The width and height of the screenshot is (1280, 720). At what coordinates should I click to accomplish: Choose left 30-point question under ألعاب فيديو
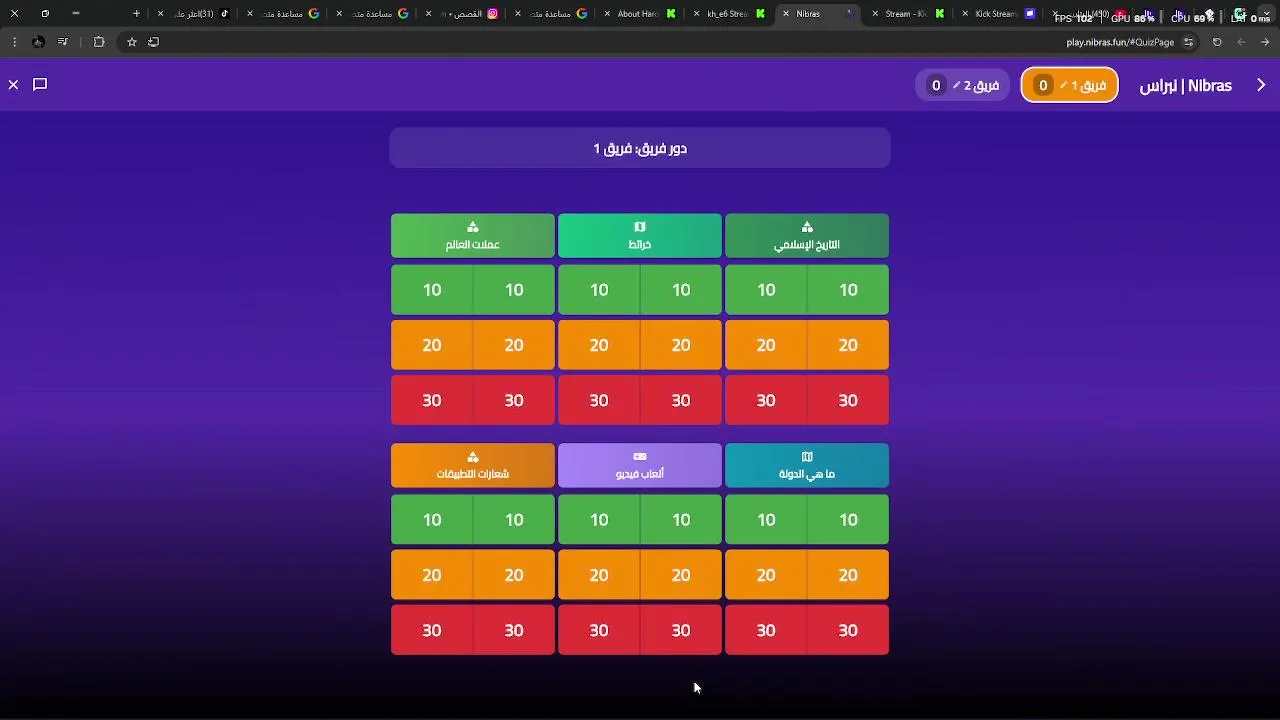click(x=599, y=630)
